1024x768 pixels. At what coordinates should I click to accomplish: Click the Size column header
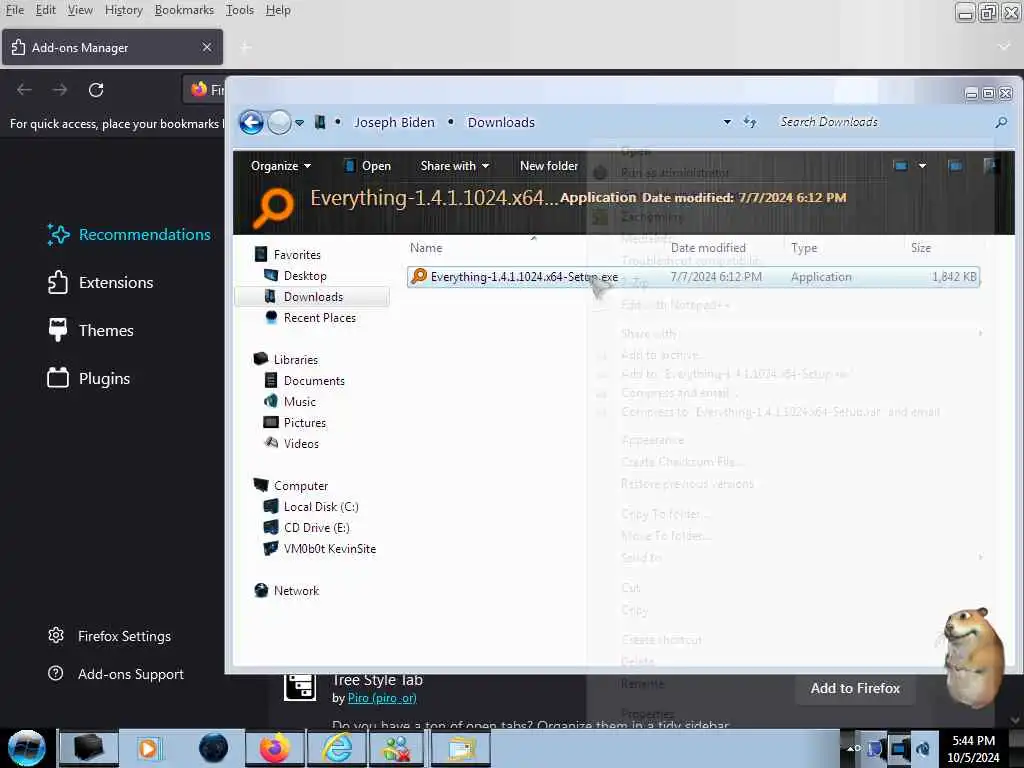click(x=921, y=248)
